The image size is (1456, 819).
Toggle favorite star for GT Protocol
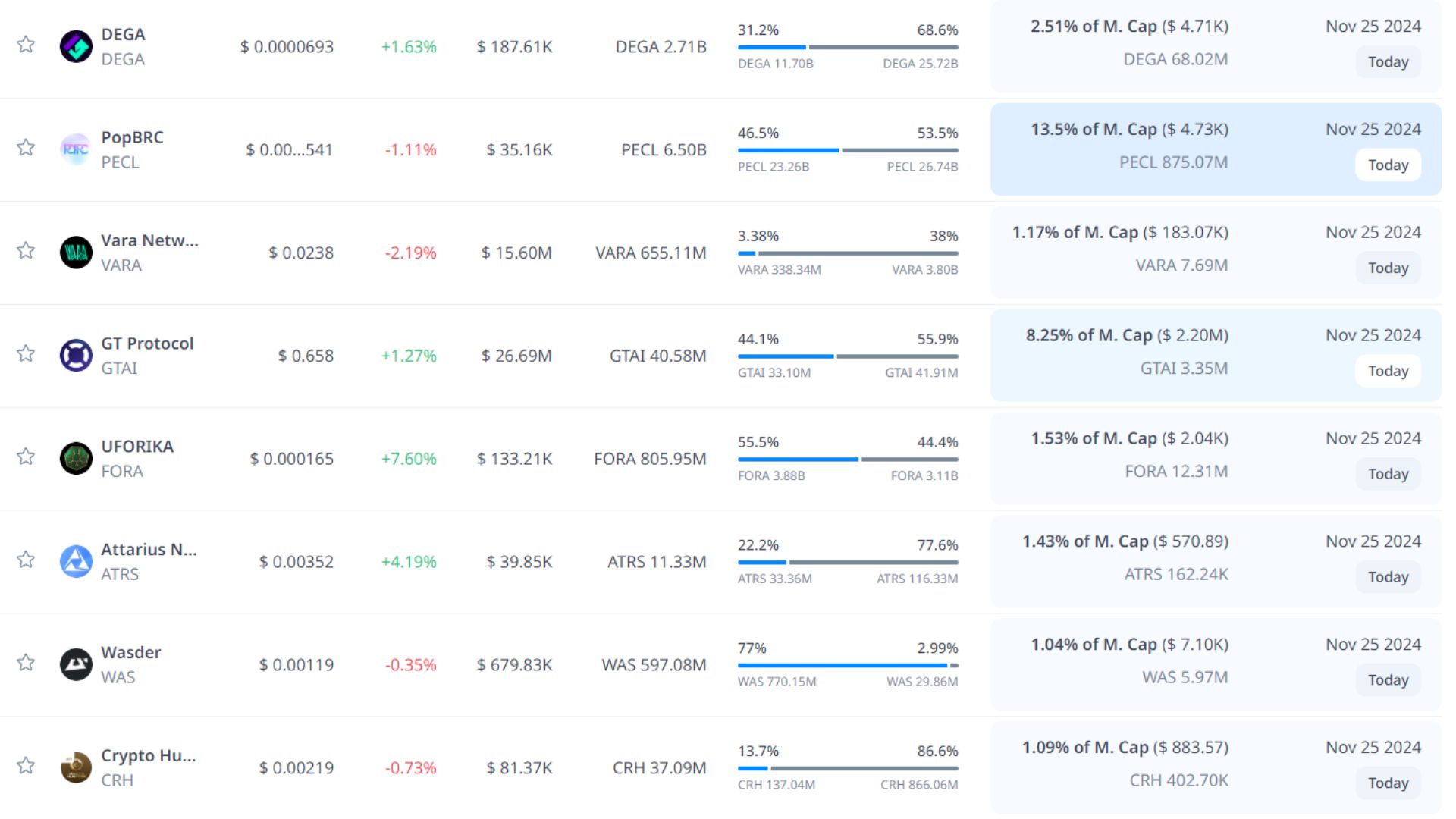(26, 353)
